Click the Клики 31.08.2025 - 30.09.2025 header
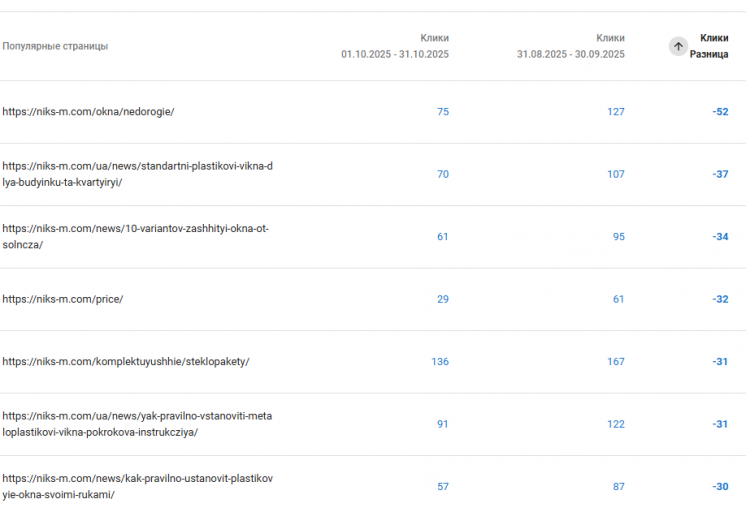The width and height of the screenshot is (746, 512). coord(571,46)
